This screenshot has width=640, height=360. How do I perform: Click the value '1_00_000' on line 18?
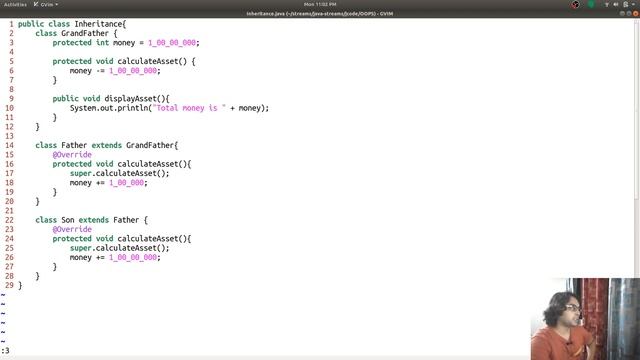[x=126, y=183]
